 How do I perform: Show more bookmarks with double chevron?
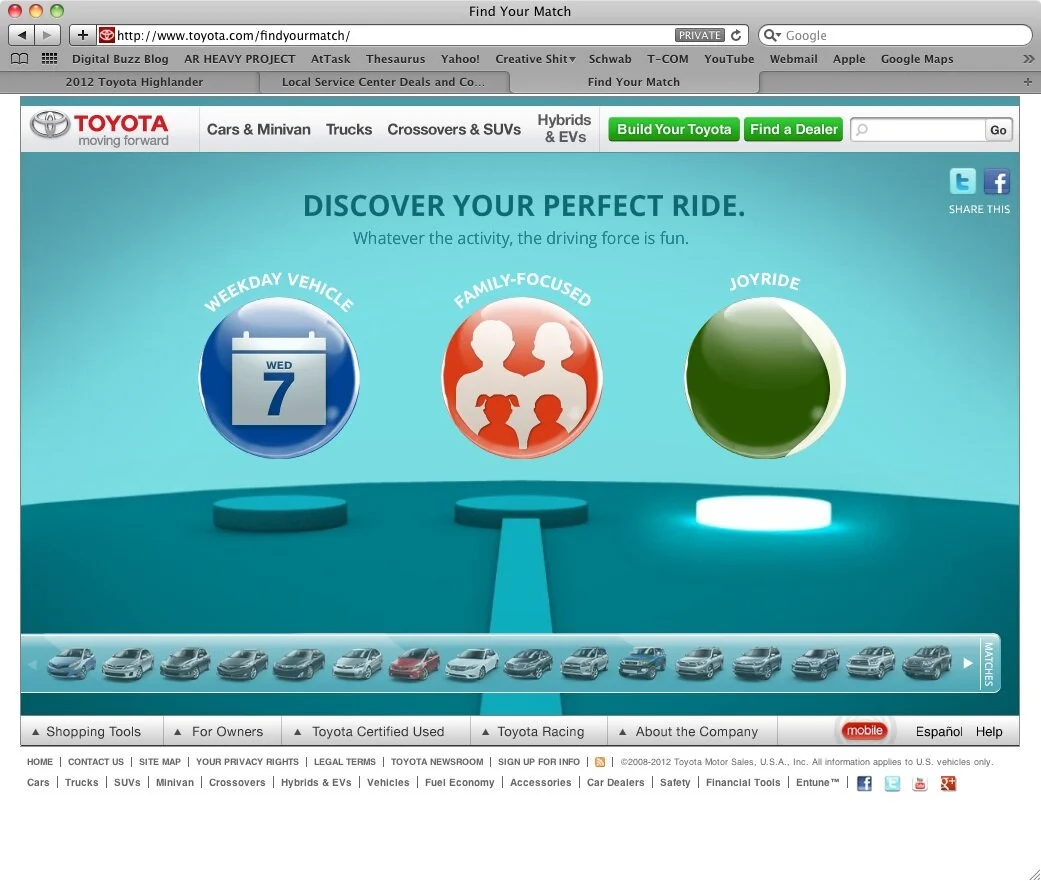coord(1028,58)
